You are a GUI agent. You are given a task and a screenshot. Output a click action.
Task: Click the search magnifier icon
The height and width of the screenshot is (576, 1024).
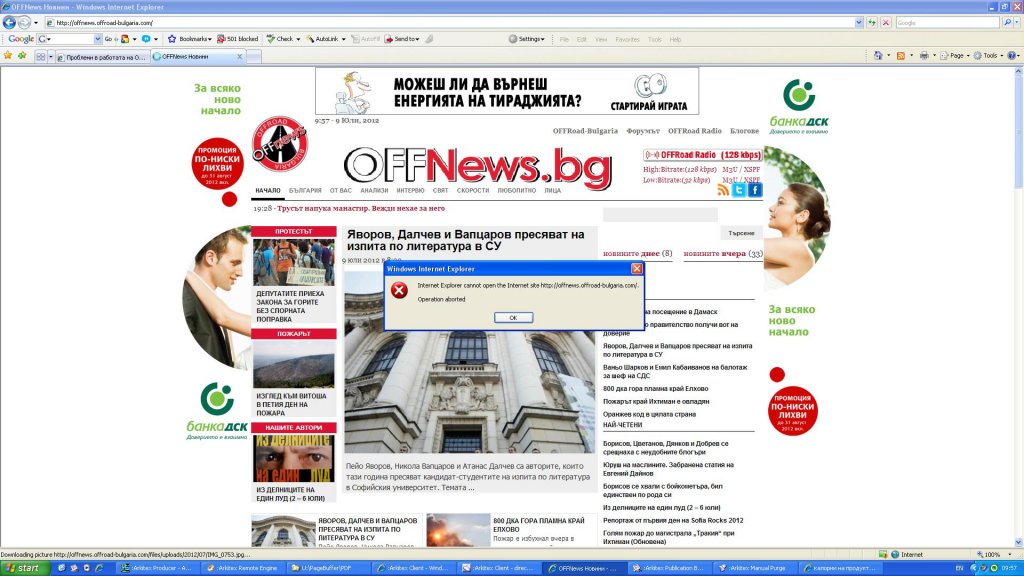(1007, 22)
